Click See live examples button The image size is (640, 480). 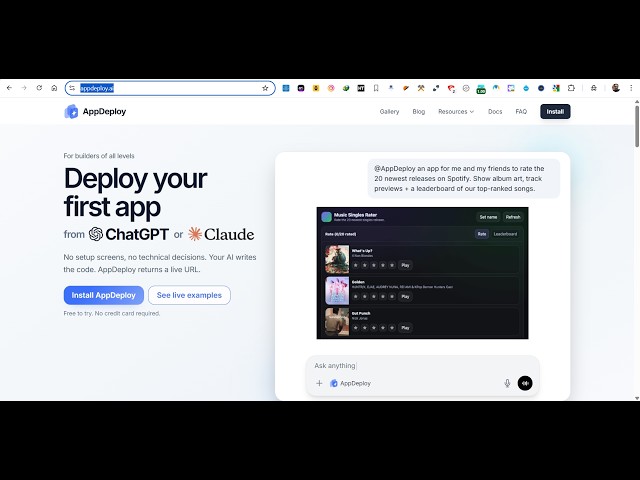click(x=189, y=295)
